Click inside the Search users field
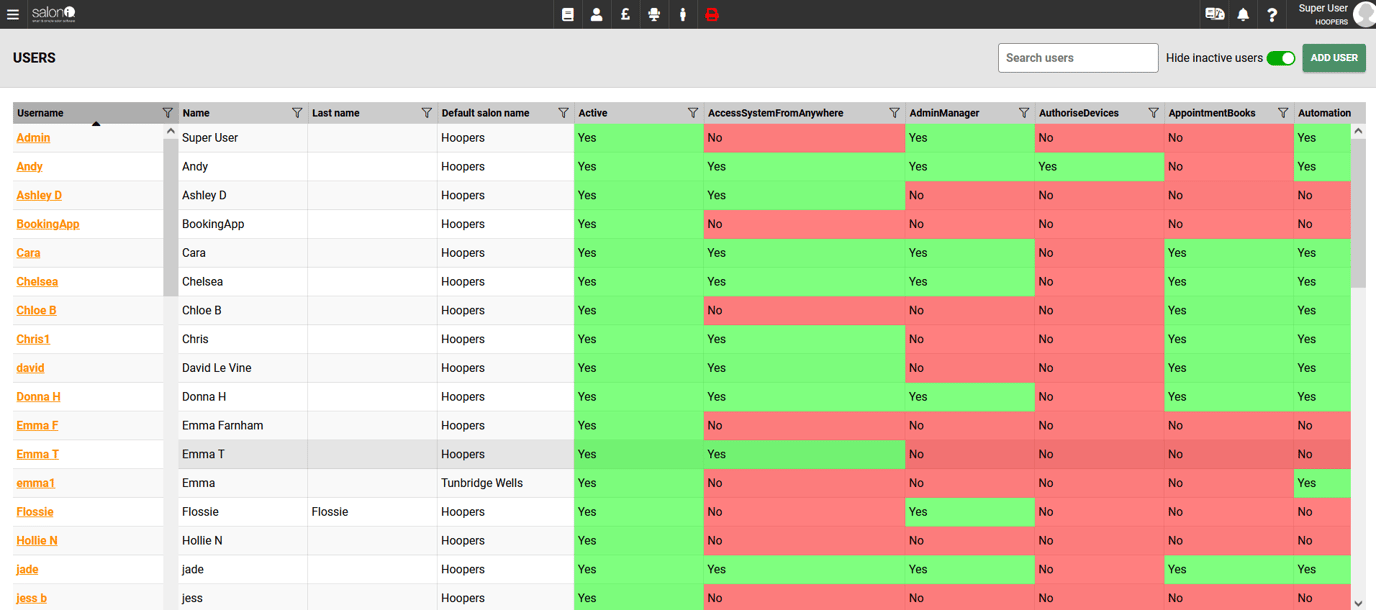 [1078, 58]
